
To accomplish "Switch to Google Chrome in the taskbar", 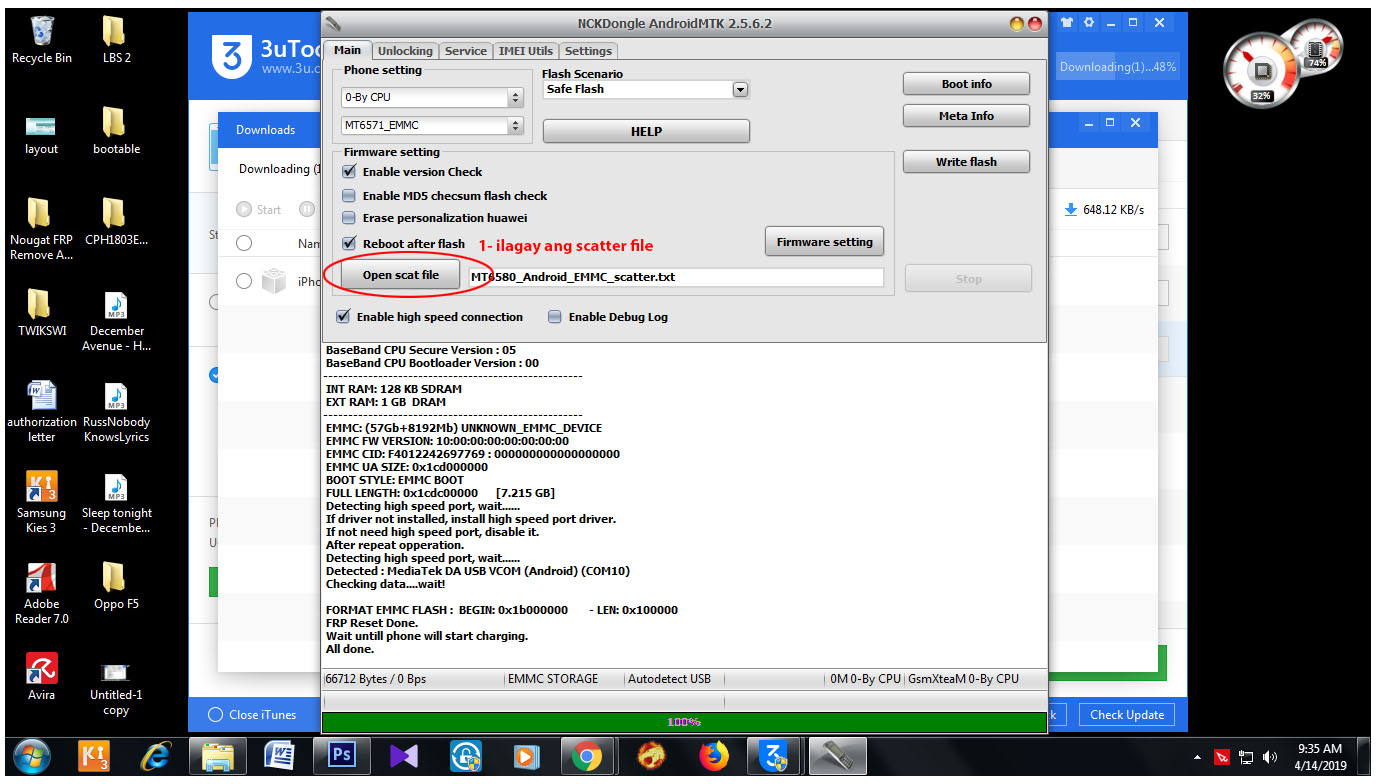I will (x=588, y=757).
